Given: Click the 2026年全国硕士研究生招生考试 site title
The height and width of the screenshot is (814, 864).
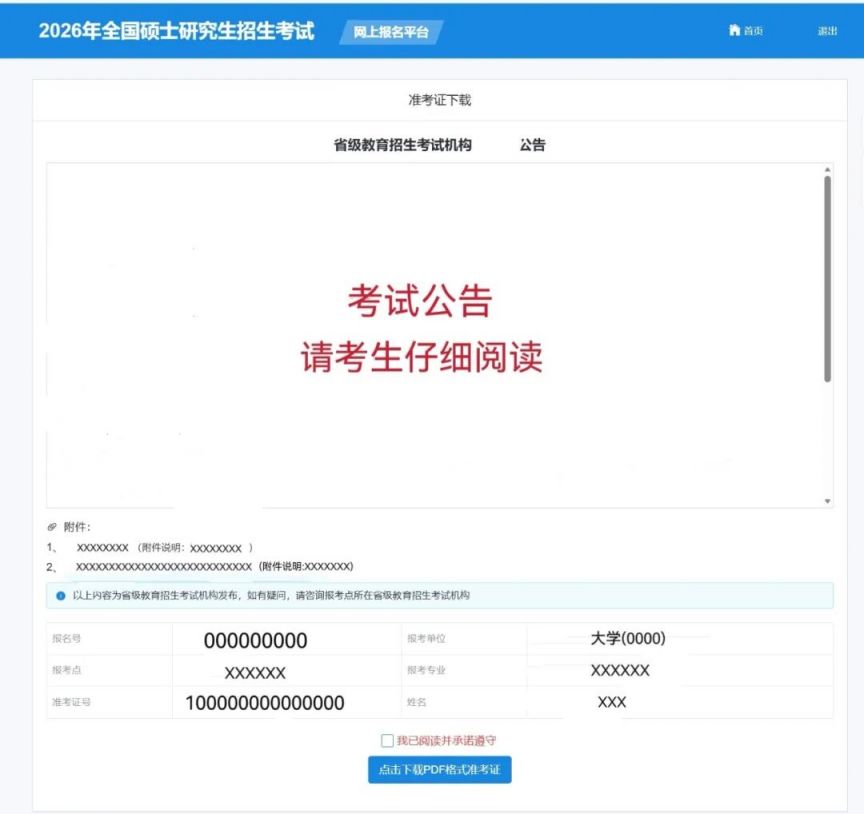Looking at the screenshot, I should (x=175, y=31).
